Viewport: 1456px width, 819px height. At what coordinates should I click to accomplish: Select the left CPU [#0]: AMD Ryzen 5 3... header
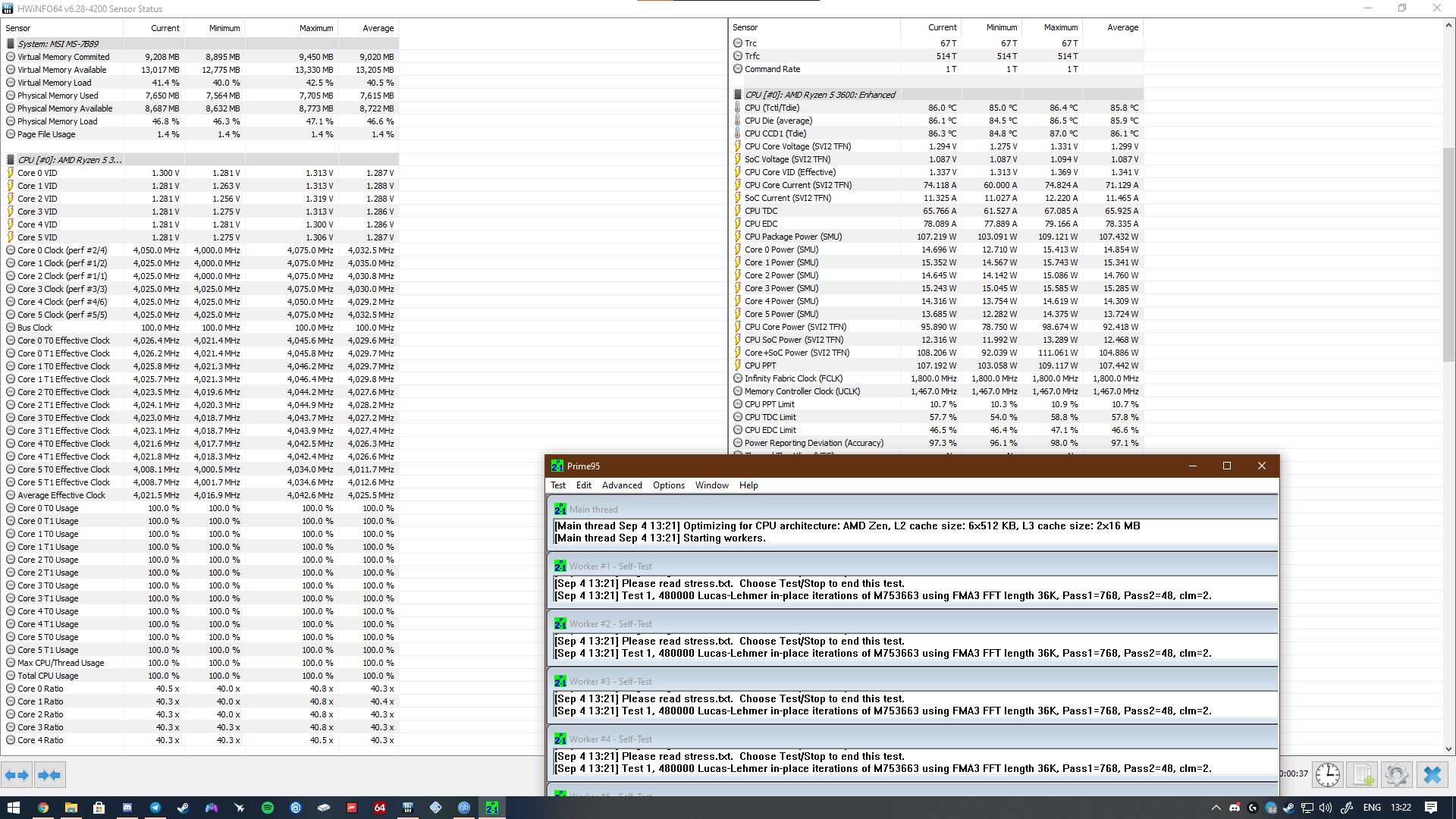point(200,160)
